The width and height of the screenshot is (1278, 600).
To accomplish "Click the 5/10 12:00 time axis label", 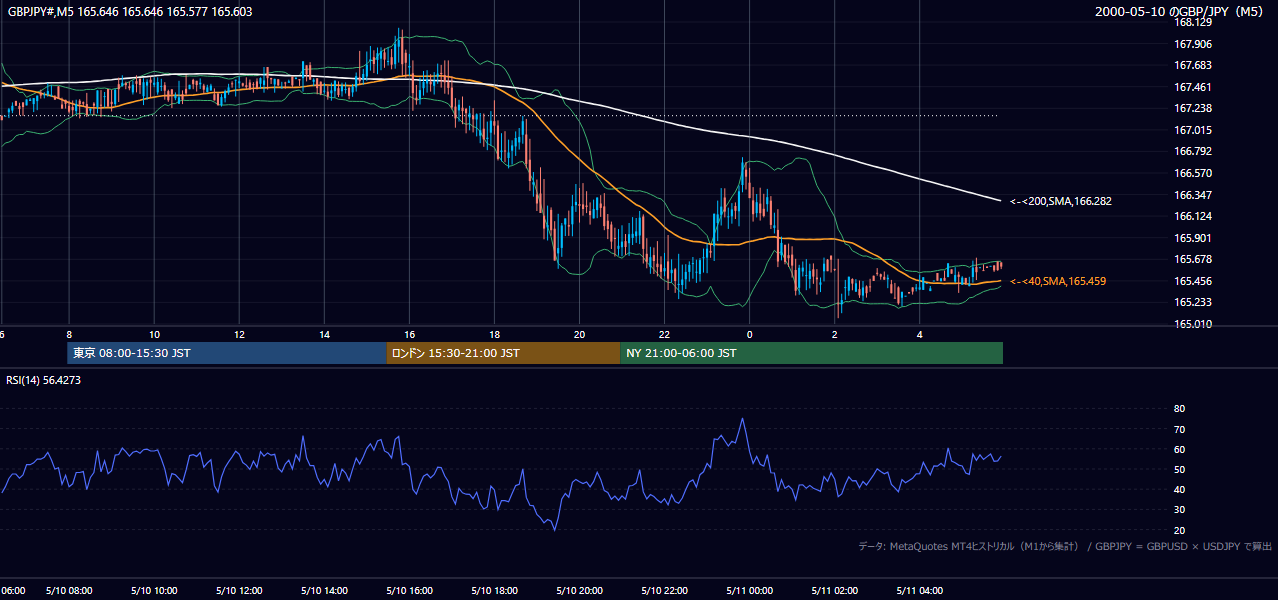I will point(239,591).
